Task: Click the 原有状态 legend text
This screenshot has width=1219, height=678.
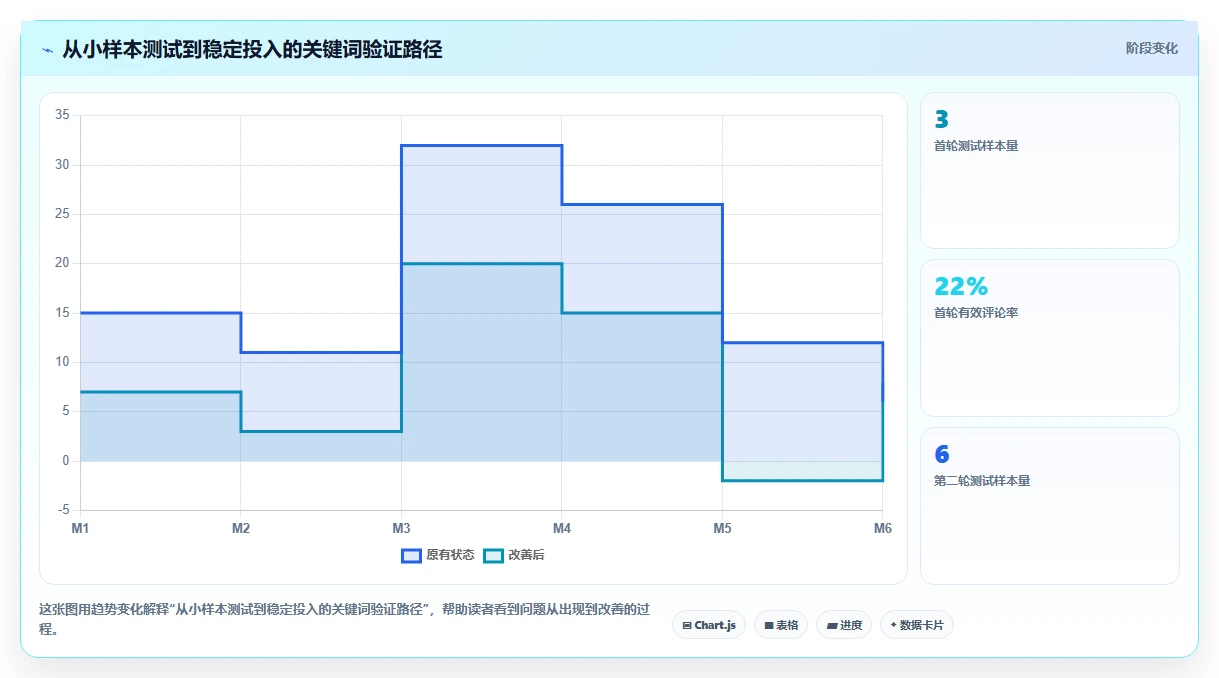Action: point(450,555)
